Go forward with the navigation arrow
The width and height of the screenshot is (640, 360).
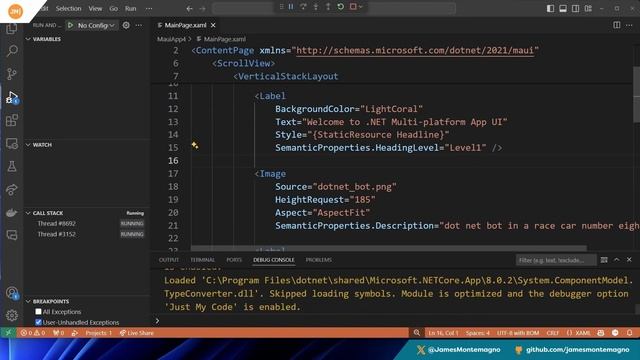[x=202, y=8]
